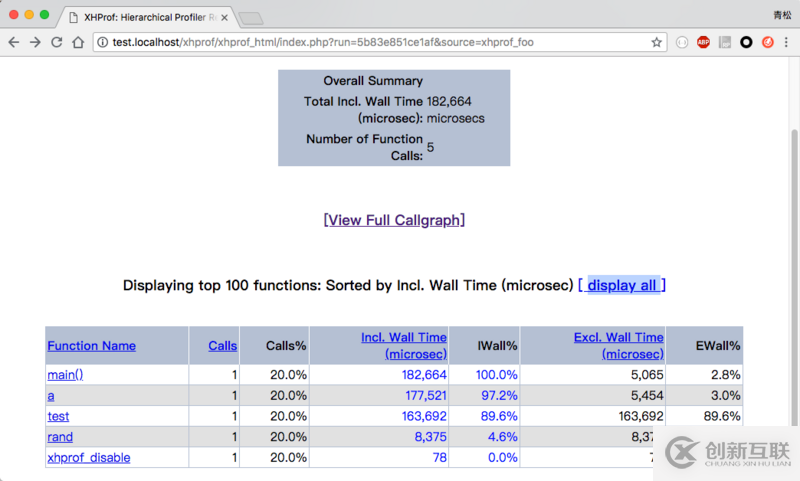Bookmark this page with the star icon

(x=657, y=42)
